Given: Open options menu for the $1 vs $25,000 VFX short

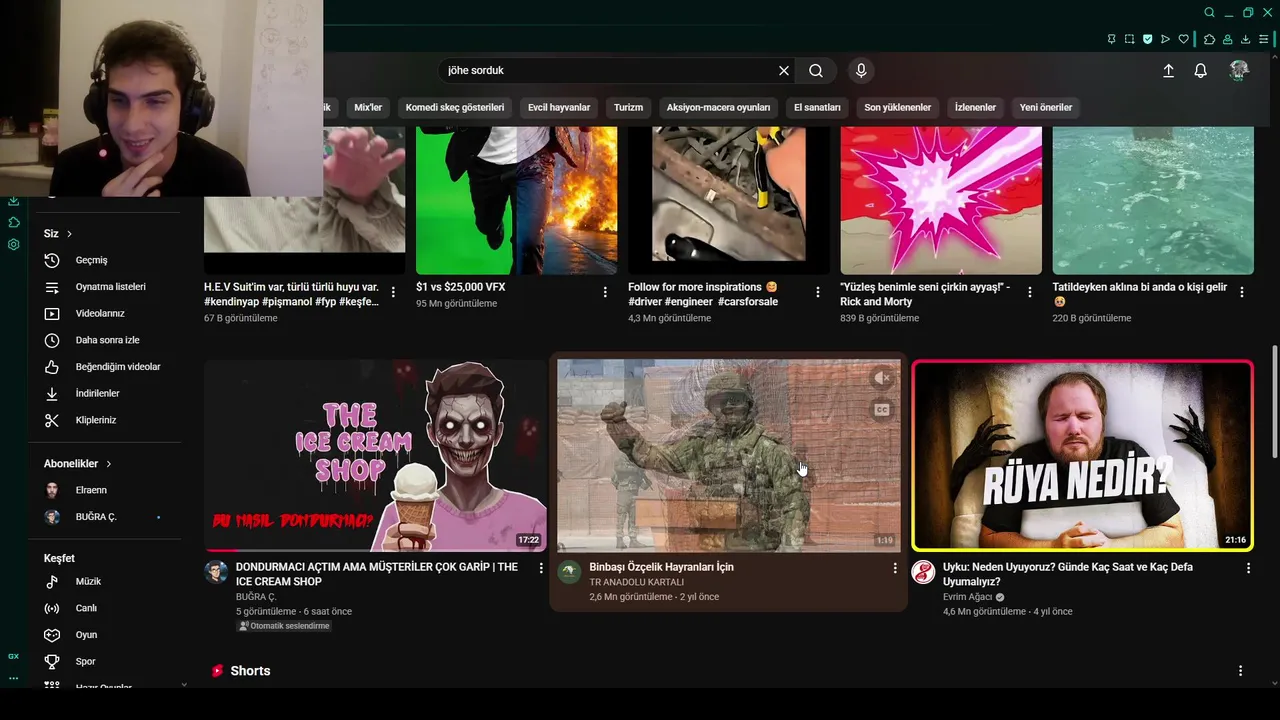Looking at the screenshot, I should pyautogui.click(x=605, y=292).
